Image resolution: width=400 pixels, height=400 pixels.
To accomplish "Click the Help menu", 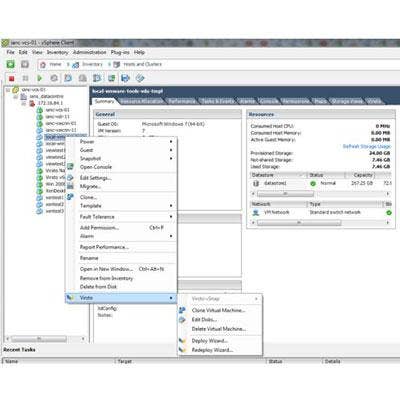I will click(x=139, y=52).
